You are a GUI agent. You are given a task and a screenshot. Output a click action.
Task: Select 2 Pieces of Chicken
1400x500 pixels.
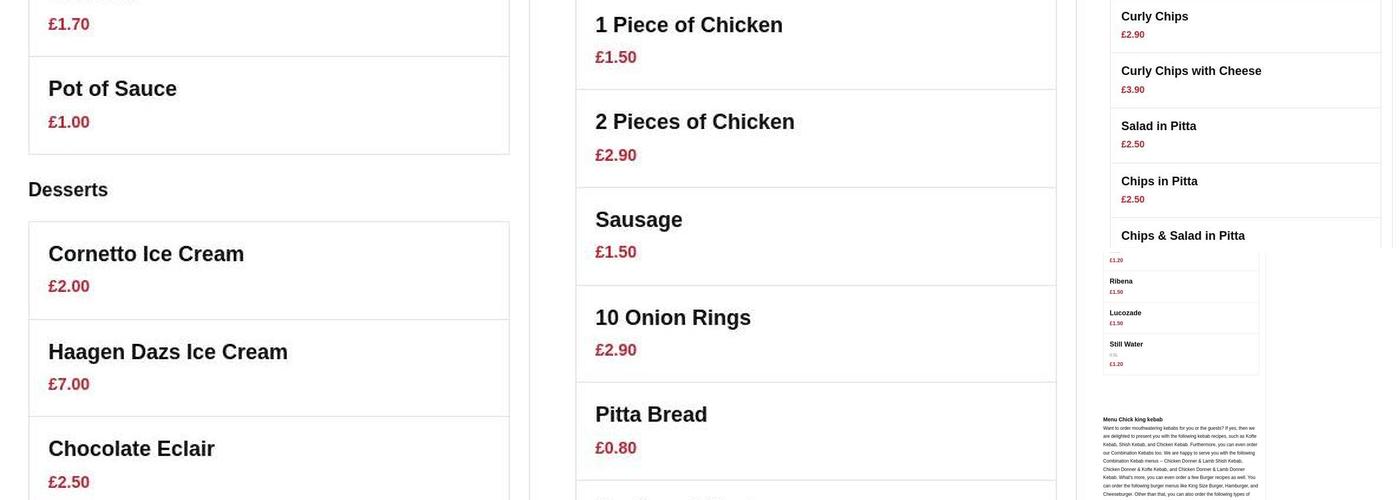[x=695, y=122]
